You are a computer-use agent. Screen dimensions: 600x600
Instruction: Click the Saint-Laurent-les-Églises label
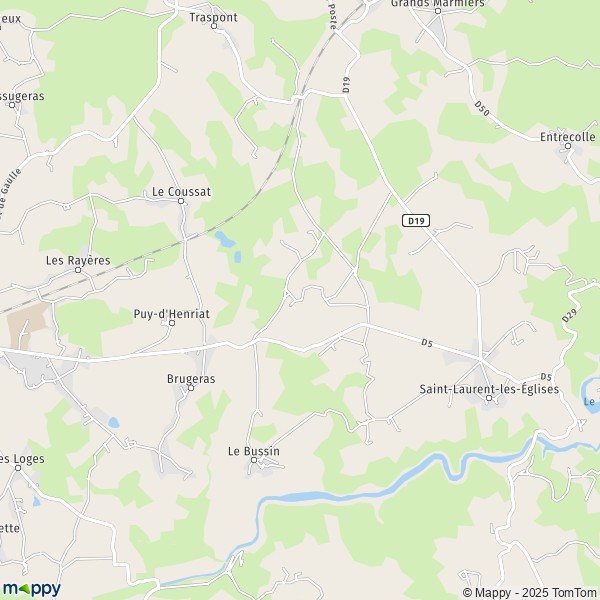[489, 389]
